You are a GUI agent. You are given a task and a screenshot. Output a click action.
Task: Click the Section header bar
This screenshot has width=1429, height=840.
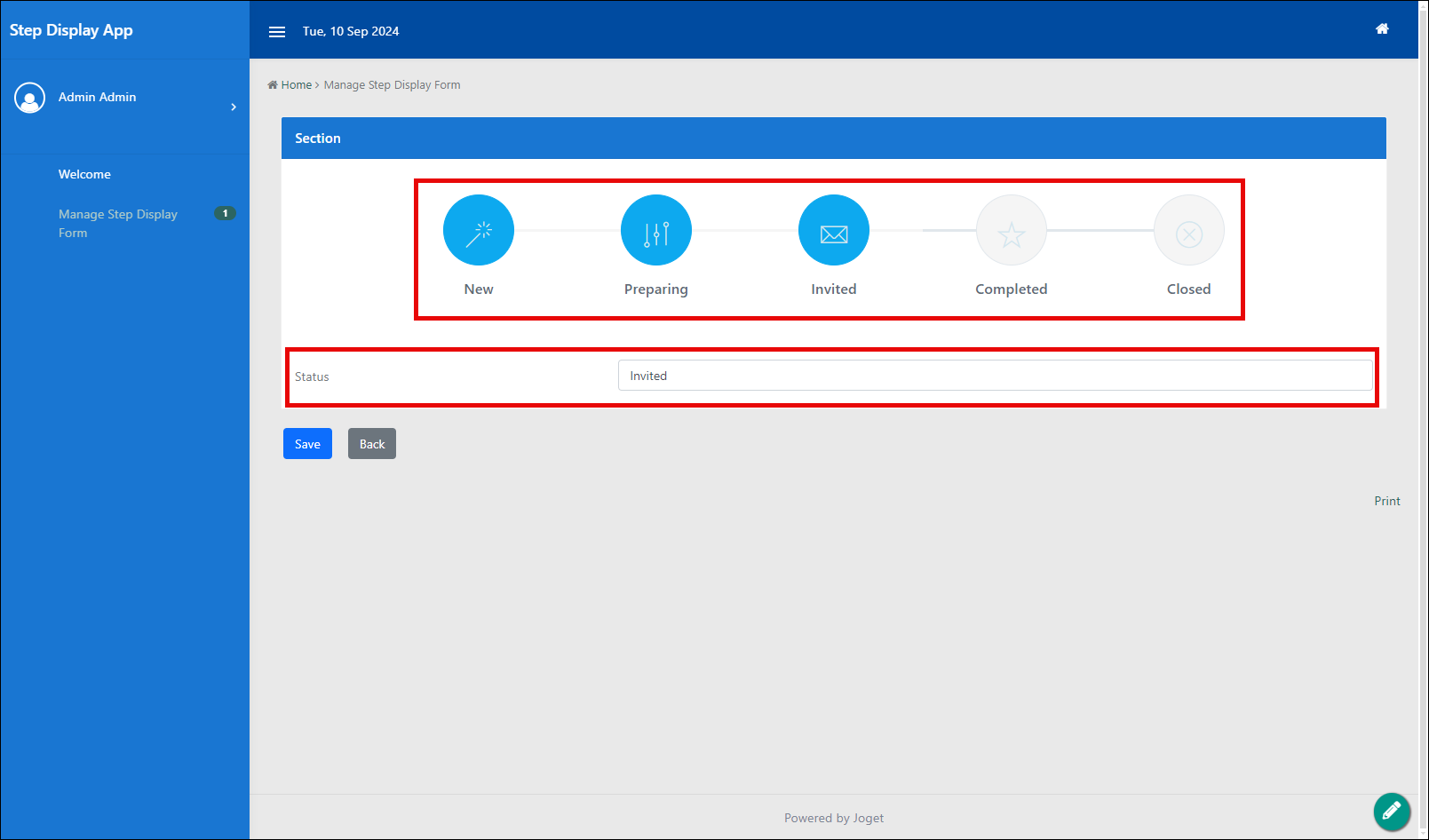(834, 138)
